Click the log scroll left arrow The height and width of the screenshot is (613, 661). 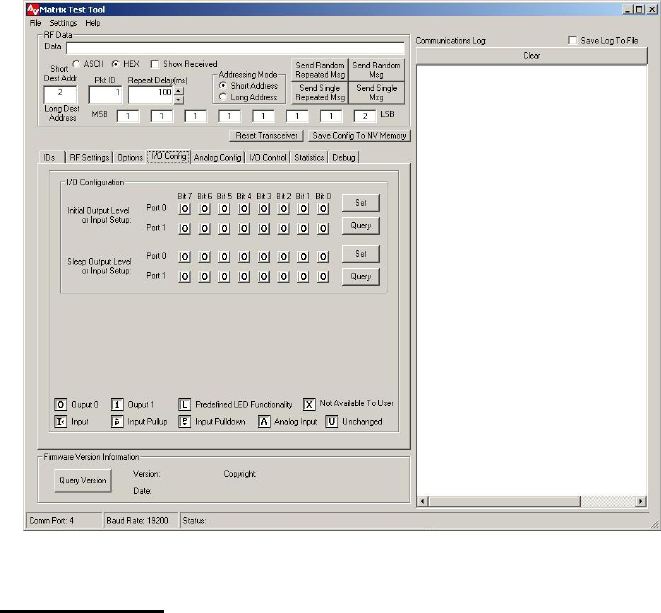(x=423, y=501)
